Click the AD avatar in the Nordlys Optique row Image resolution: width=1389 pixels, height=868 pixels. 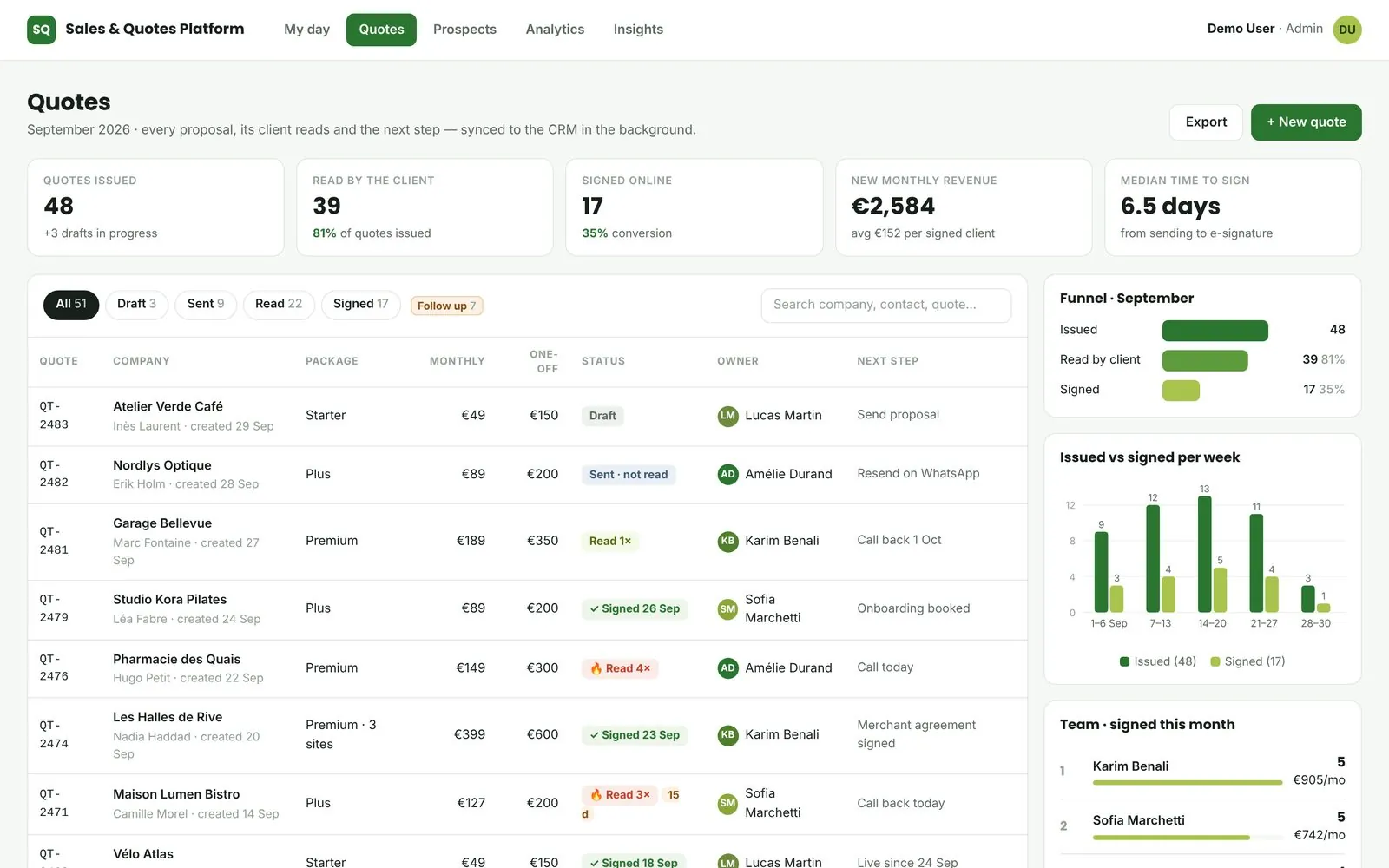(x=727, y=474)
